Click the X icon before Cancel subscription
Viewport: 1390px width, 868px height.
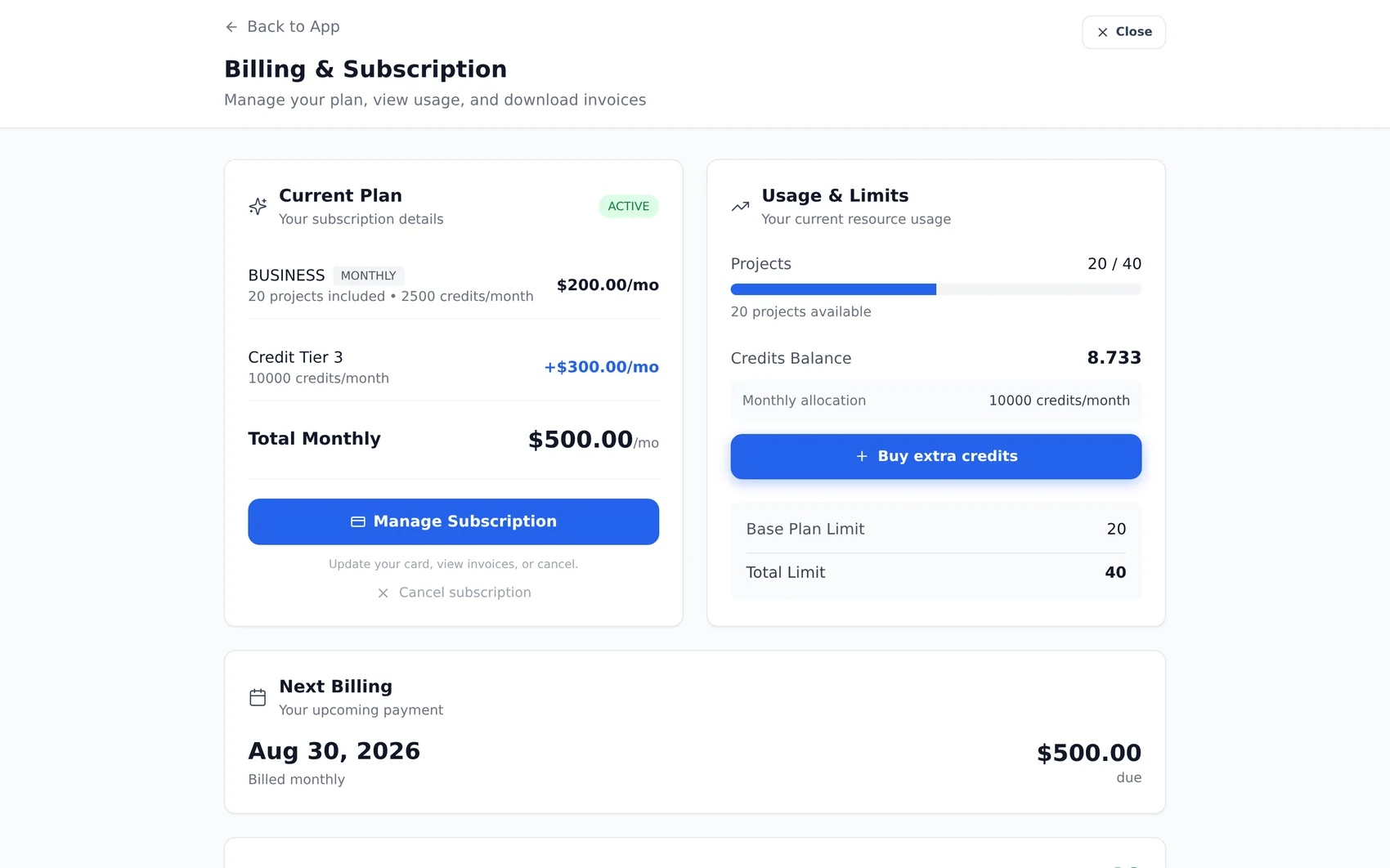tap(383, 593)
